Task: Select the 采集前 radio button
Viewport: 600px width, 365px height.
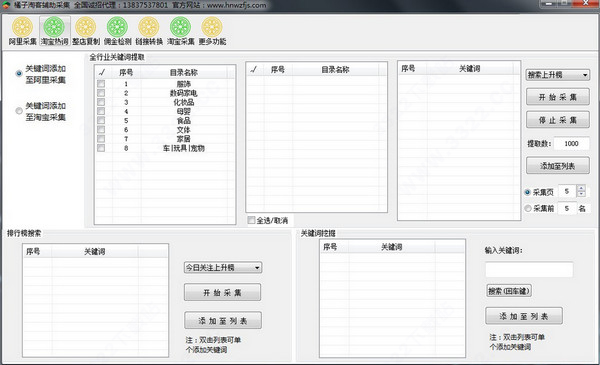Action: click(x=528, y=208)
